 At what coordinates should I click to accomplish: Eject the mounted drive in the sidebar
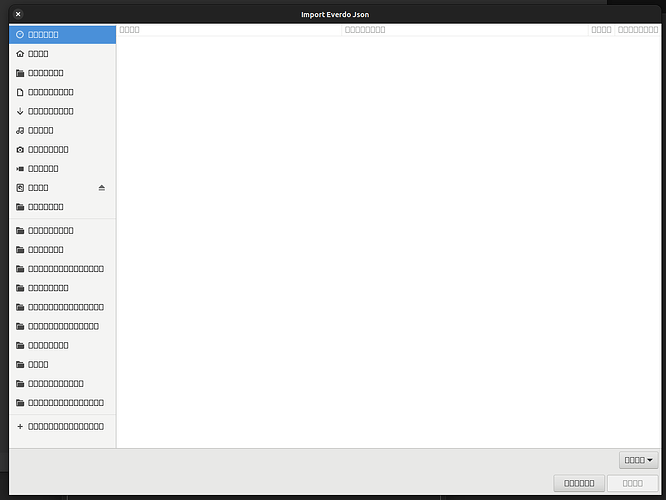pos(101,188)
